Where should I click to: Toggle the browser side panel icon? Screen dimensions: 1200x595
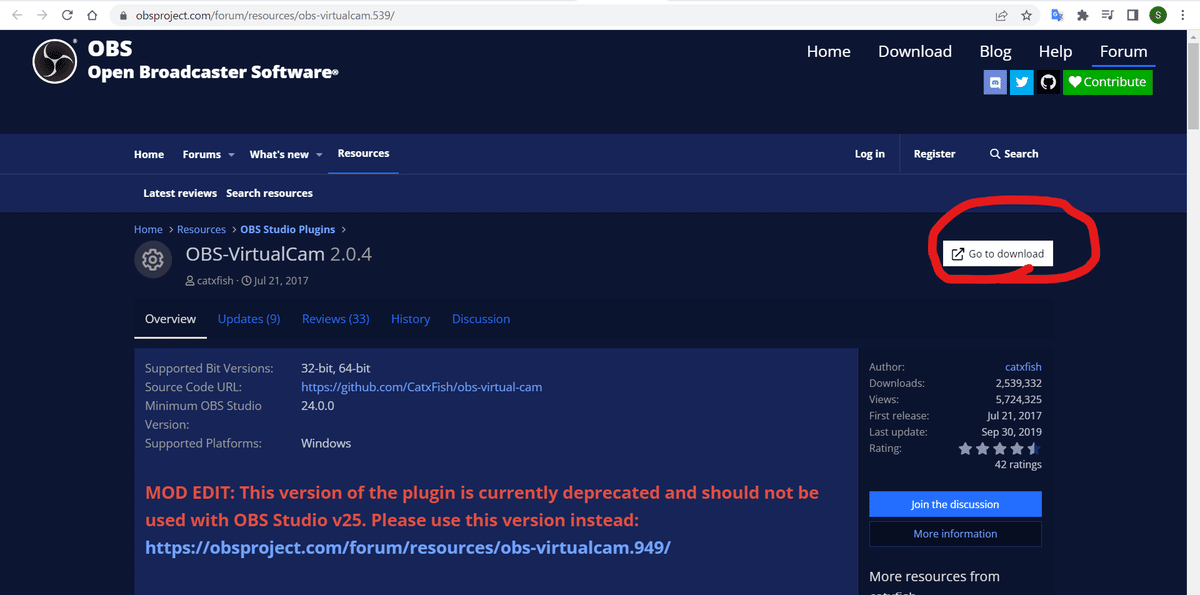tap(1132, 15)
